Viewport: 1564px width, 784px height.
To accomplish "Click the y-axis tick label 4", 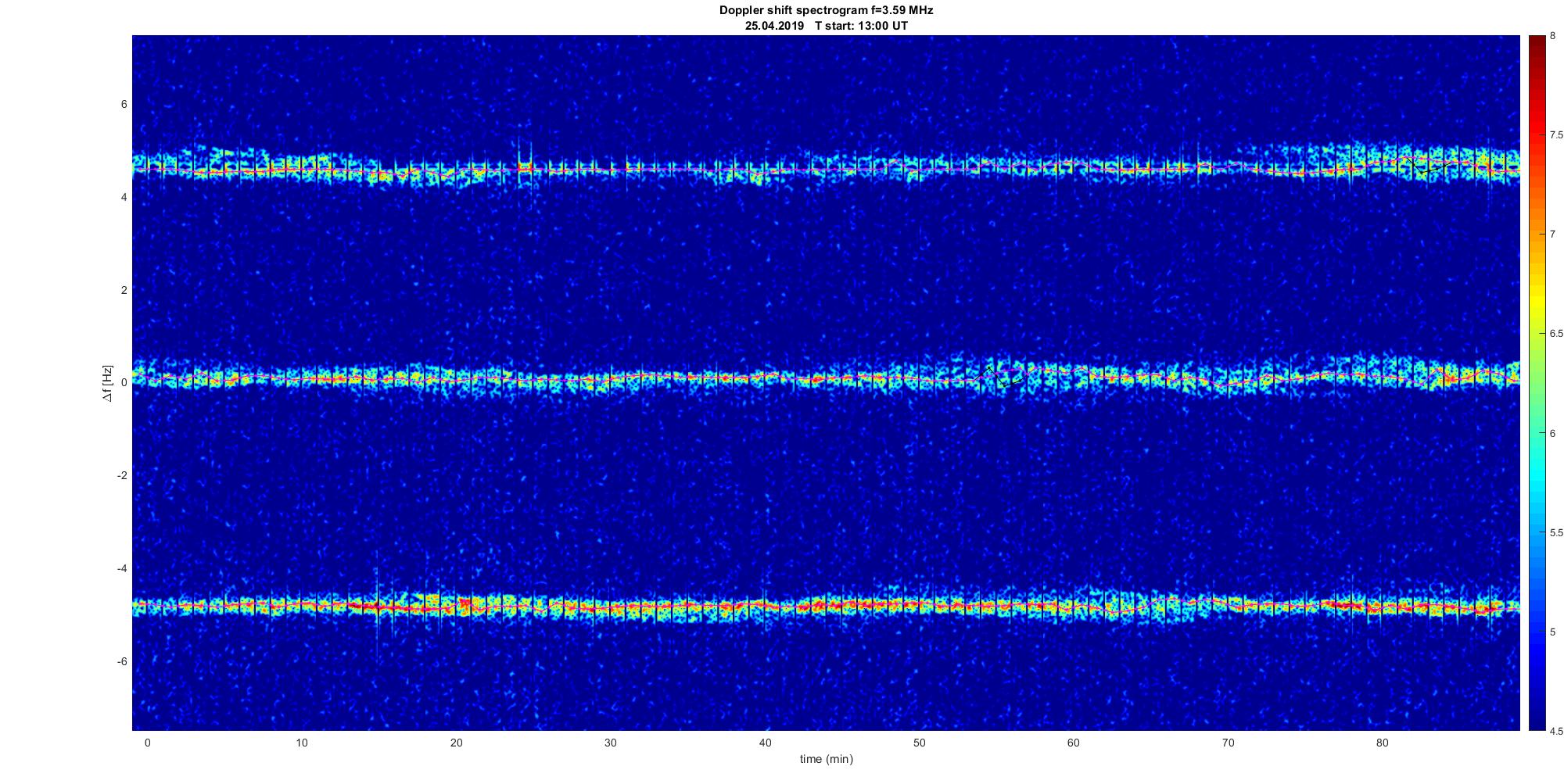I will (124, 198).
